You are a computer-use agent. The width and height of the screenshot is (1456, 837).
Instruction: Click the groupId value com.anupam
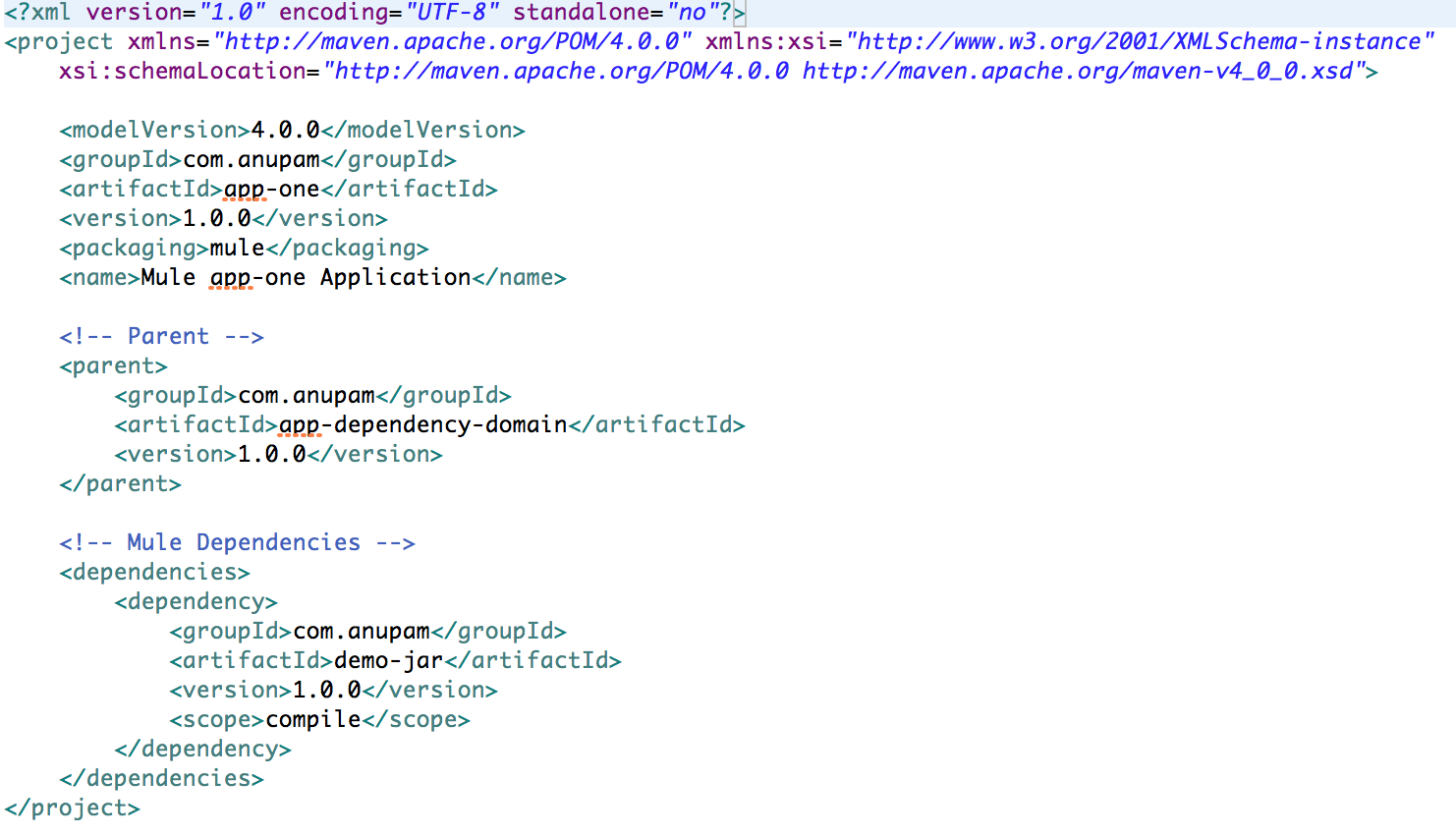[x=270, y=158]
